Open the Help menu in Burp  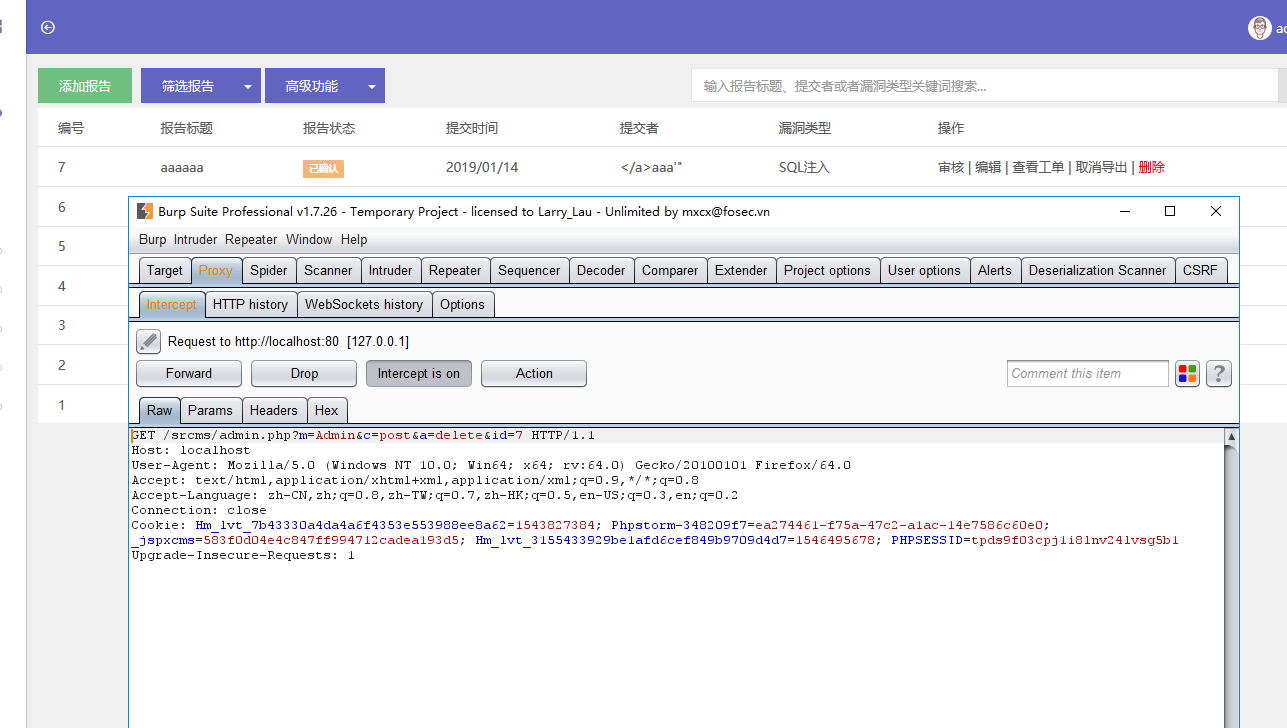point(354,240)
